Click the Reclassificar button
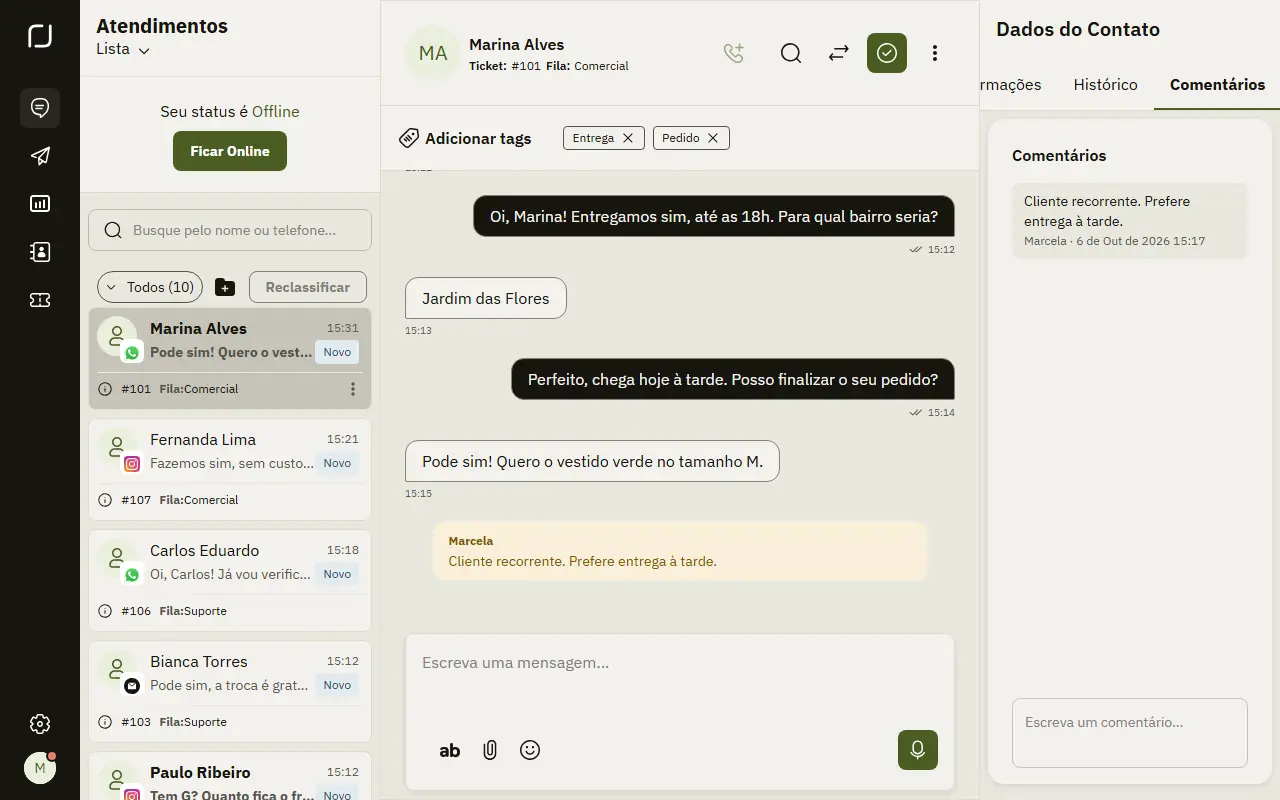The width and height of the screenshot is (1280, 800). pyautogui.click(x=308, y=287)
